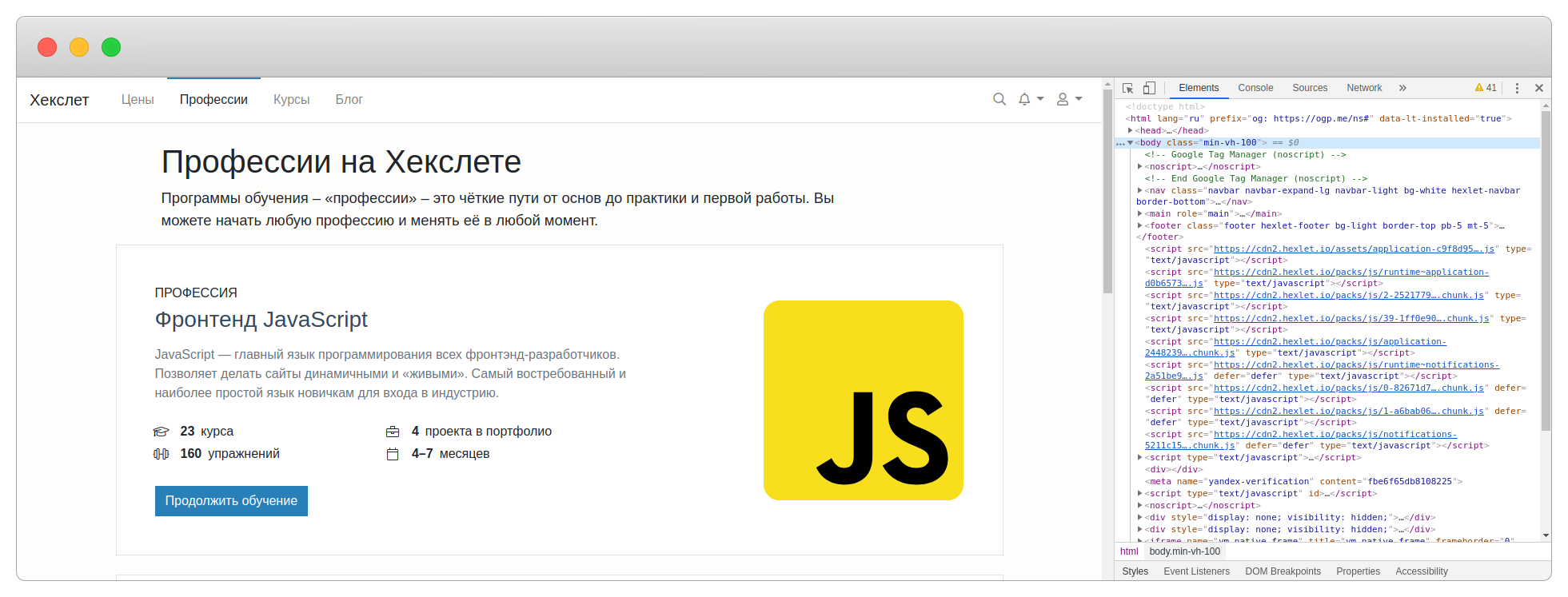
Task: Open the Sources tab
Action: coord(1310,88)
